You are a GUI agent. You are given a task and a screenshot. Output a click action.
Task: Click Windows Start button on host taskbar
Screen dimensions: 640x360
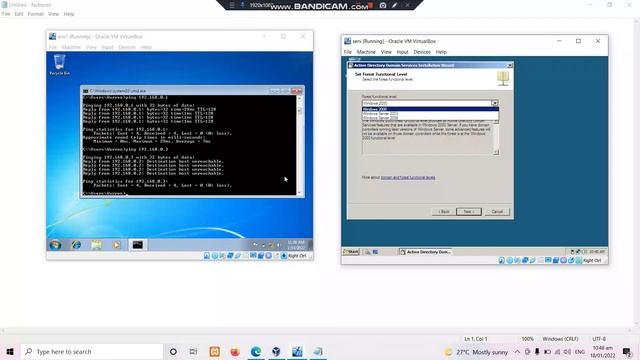pos(10,351)
